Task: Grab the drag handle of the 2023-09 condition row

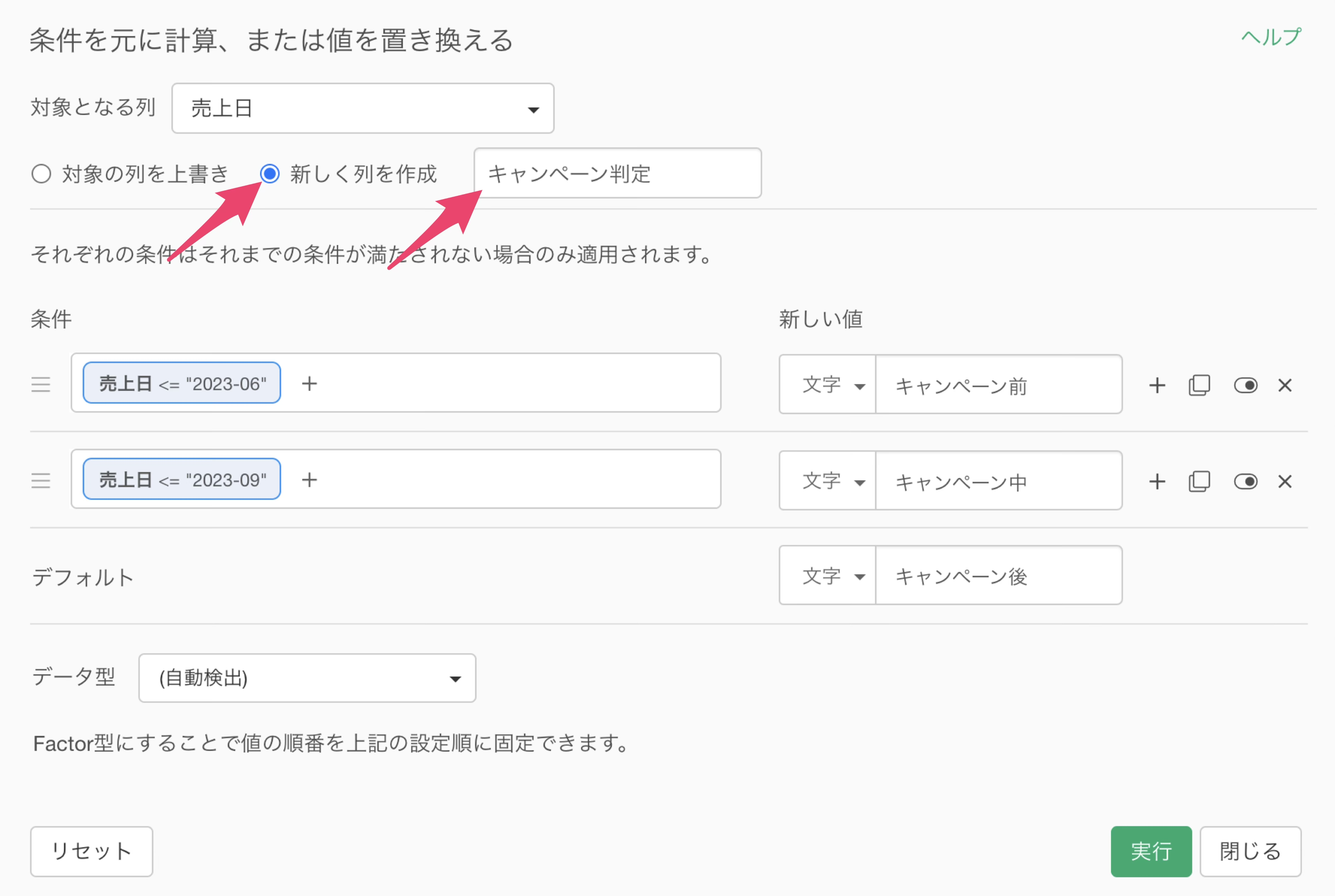Action: (x=41, y=480)
